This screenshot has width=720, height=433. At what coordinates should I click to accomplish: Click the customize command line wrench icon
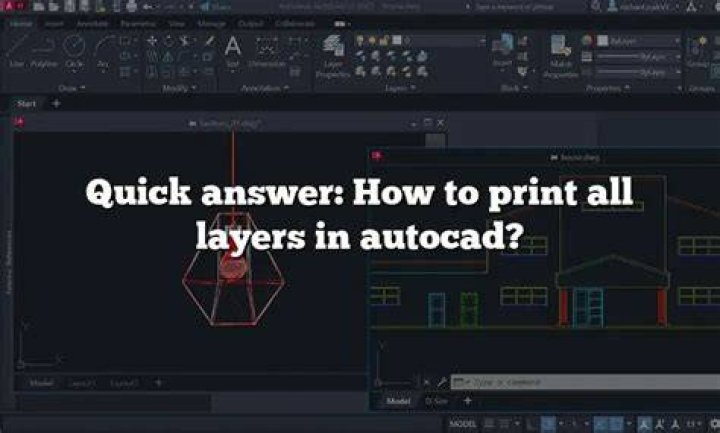[x=441, y=382]
